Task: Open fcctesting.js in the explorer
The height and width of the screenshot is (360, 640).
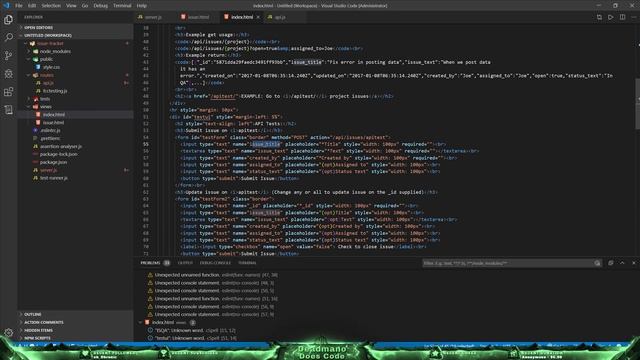Action: click(55, 91)
